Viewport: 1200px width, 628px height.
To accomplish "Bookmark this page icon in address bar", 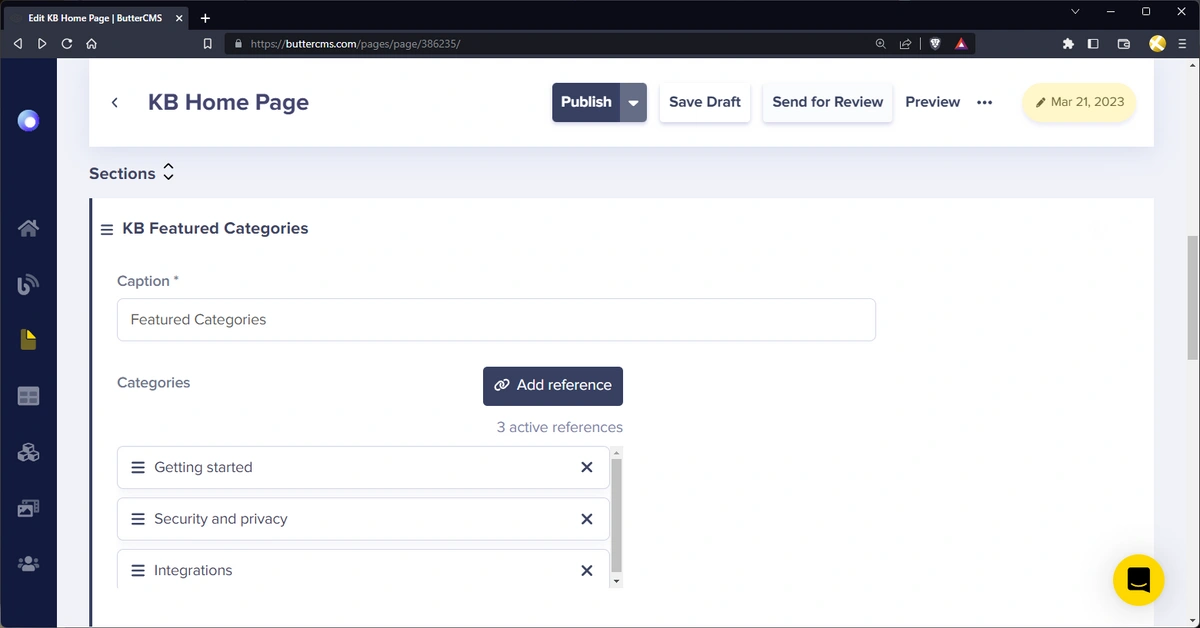I will point(208,44).
